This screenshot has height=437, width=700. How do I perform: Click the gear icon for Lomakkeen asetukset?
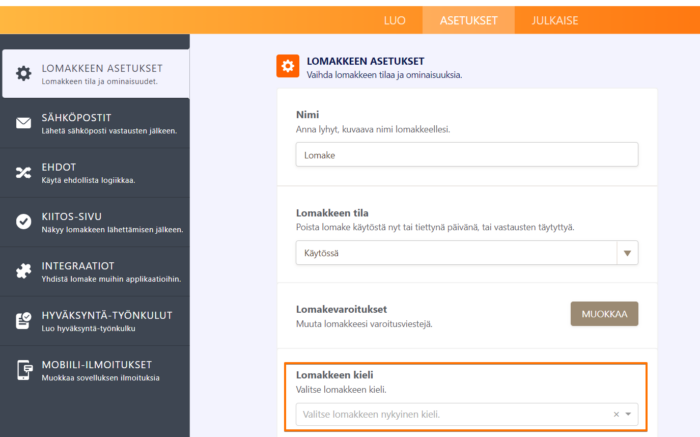pos(23,73)
